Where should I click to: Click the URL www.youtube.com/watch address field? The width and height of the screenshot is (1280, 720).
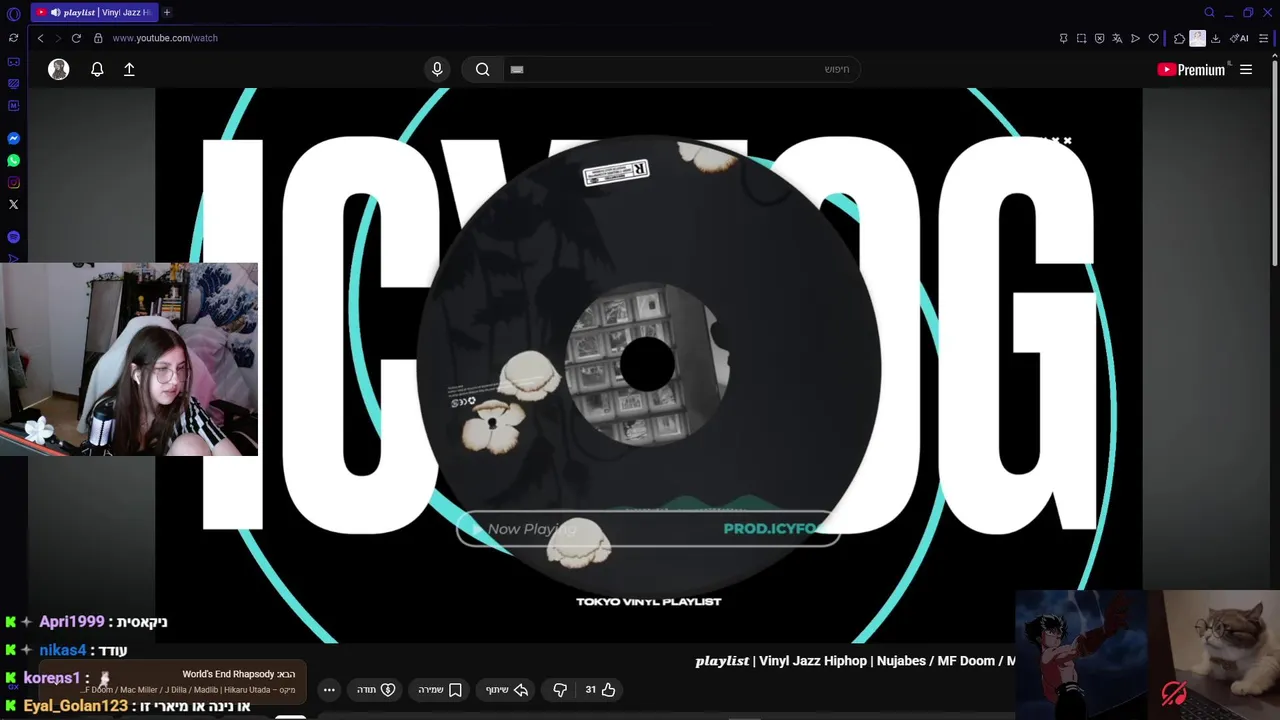click(165, 38)
